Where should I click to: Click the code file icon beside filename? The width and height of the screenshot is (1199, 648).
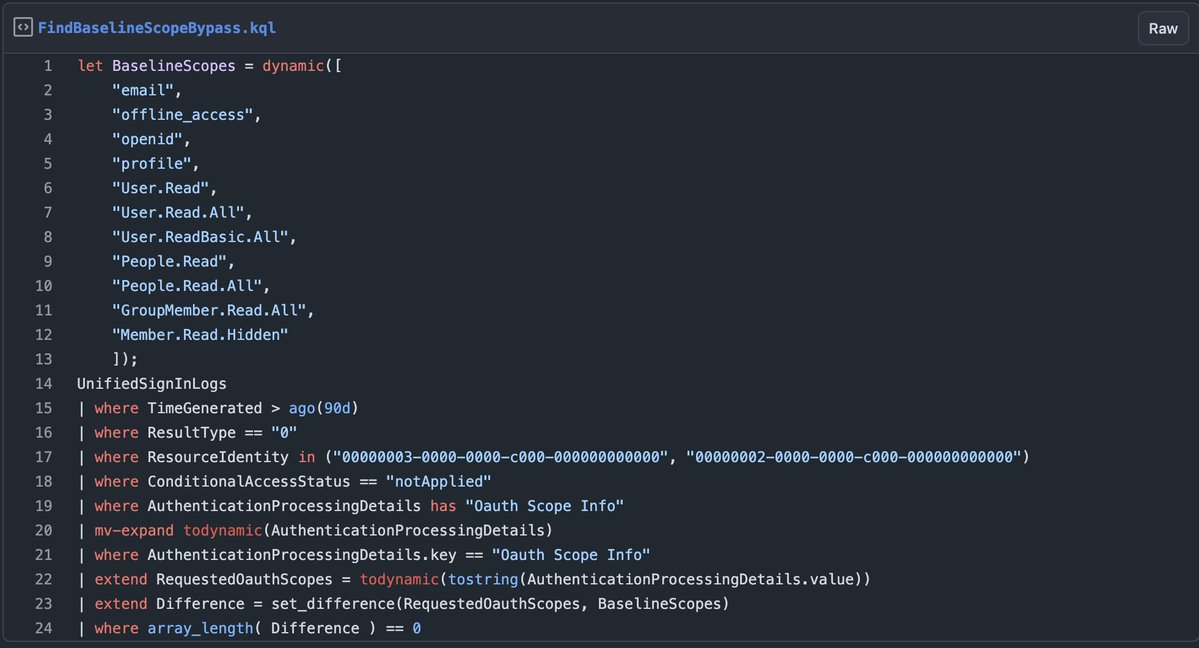point(23,28)
